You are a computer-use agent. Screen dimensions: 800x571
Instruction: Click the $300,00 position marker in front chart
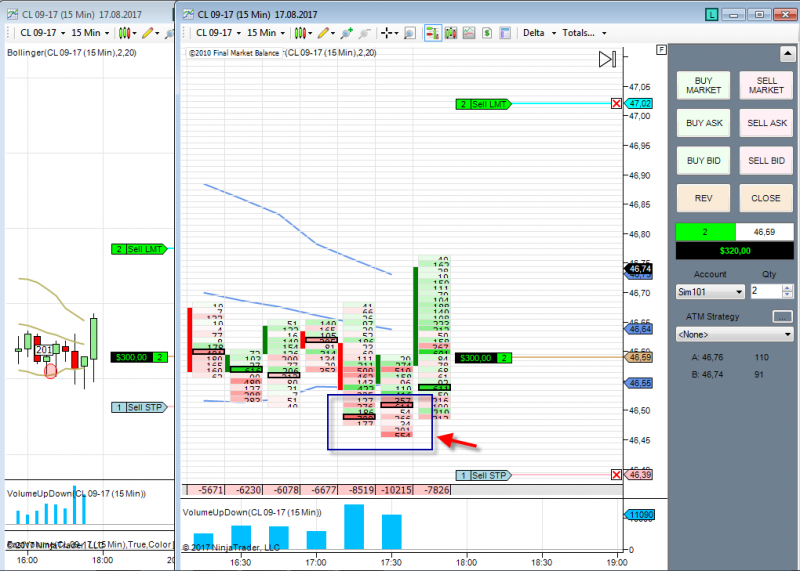483,358
